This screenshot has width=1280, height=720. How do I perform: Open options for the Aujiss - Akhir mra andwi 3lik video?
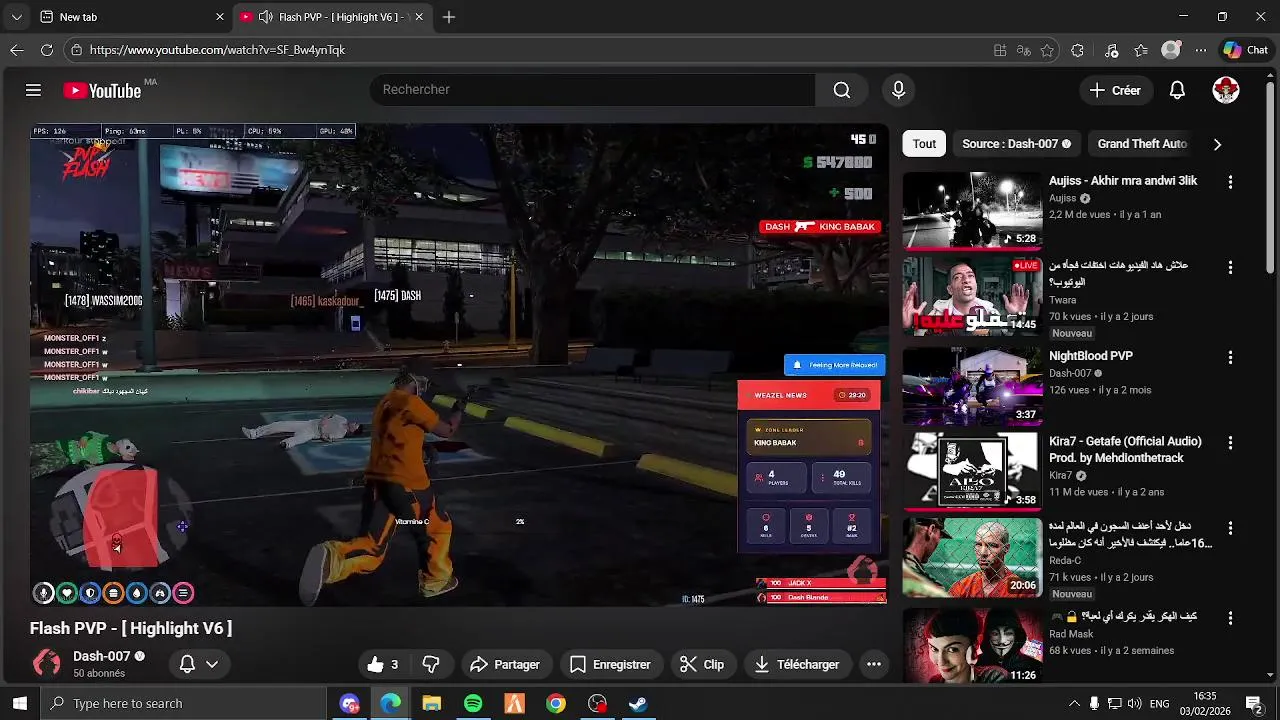tap(1230, 182)
